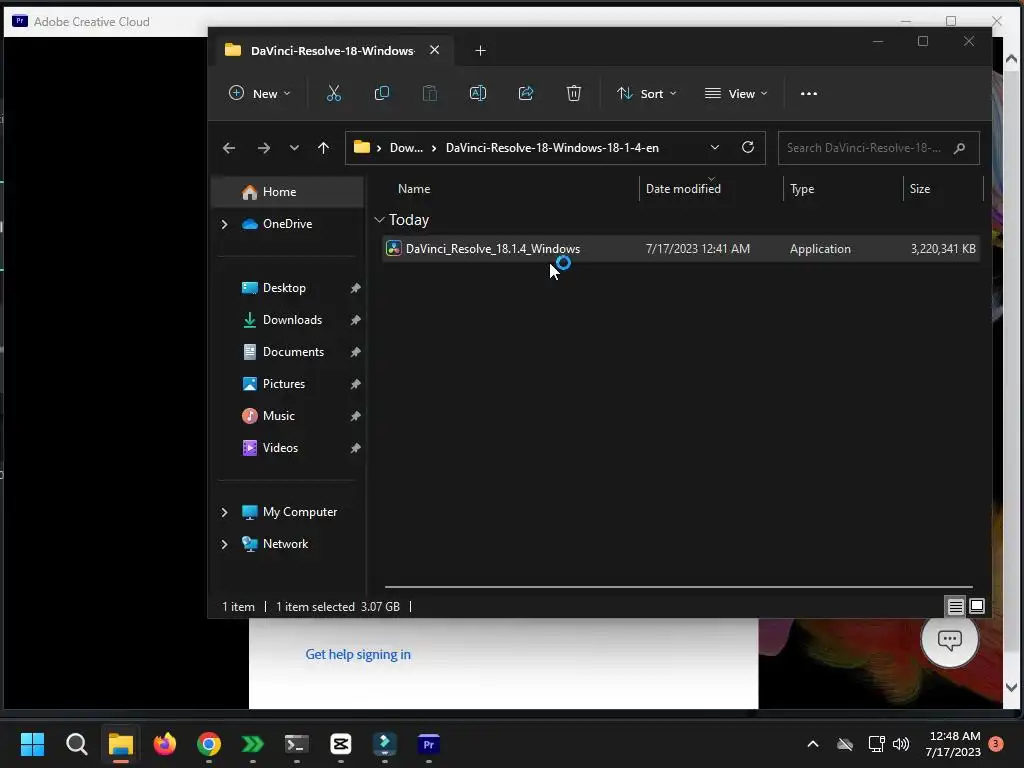Open Premiere Pro from the taskbar

(x=428, y=744)
